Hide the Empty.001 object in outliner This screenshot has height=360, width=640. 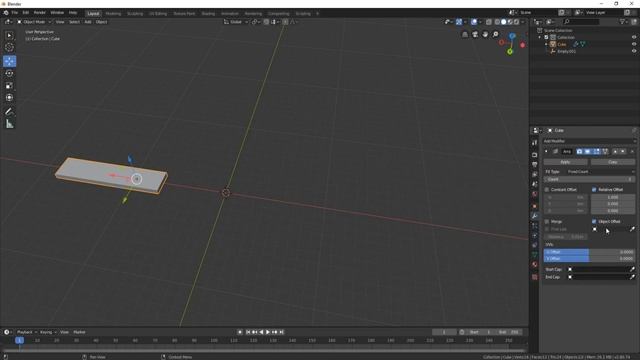pyautogui.click(x=634, y=51)
